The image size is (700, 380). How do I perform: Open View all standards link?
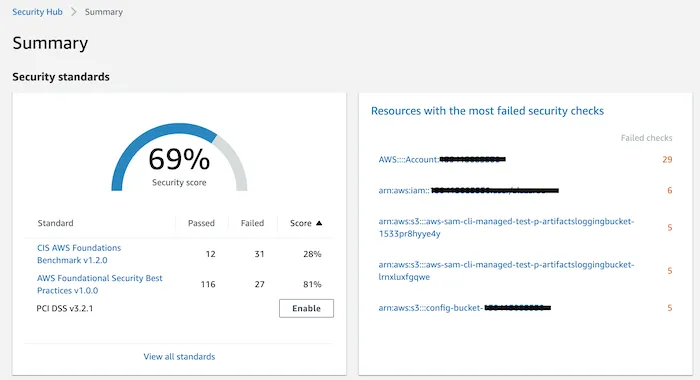(x=179, y=356)
